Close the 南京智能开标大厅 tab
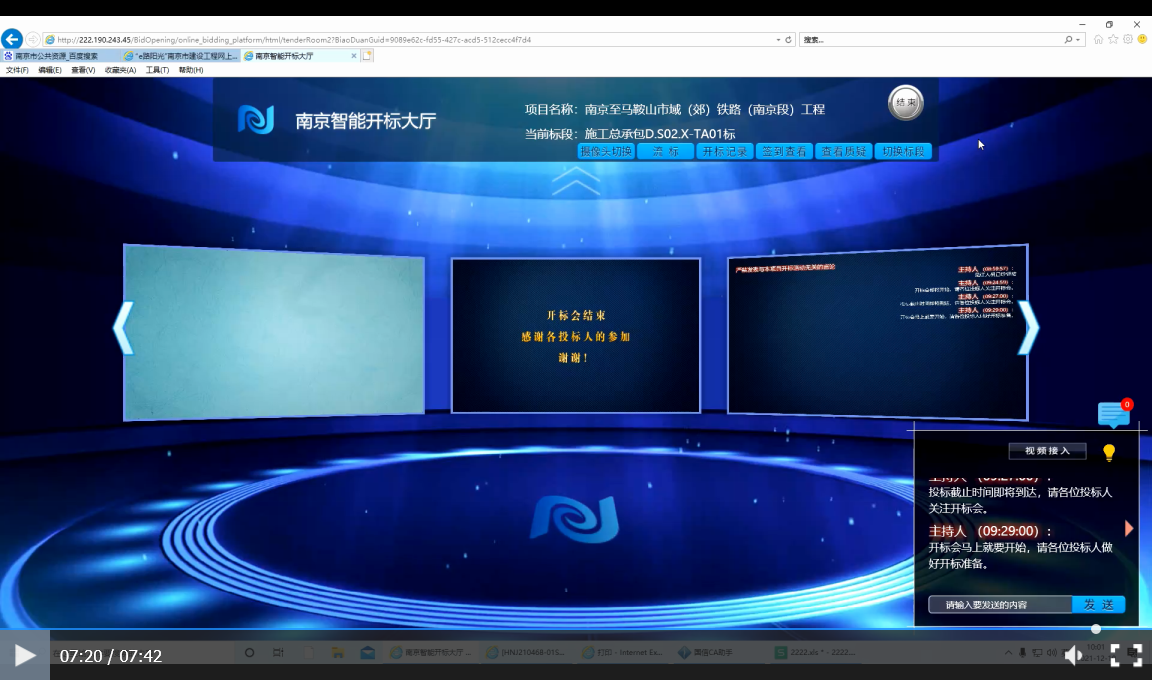 [x=354, y=56]
